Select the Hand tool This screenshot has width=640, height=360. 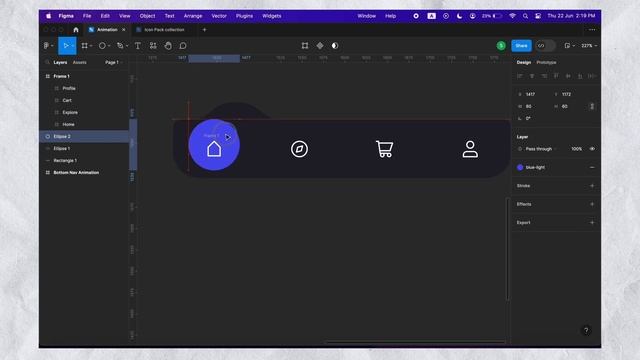pos(168,46)
